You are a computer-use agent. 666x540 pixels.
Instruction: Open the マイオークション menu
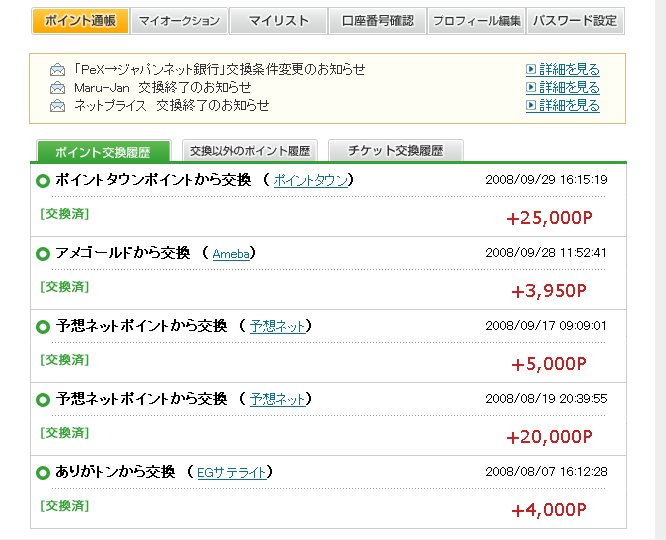pos(178,21)
